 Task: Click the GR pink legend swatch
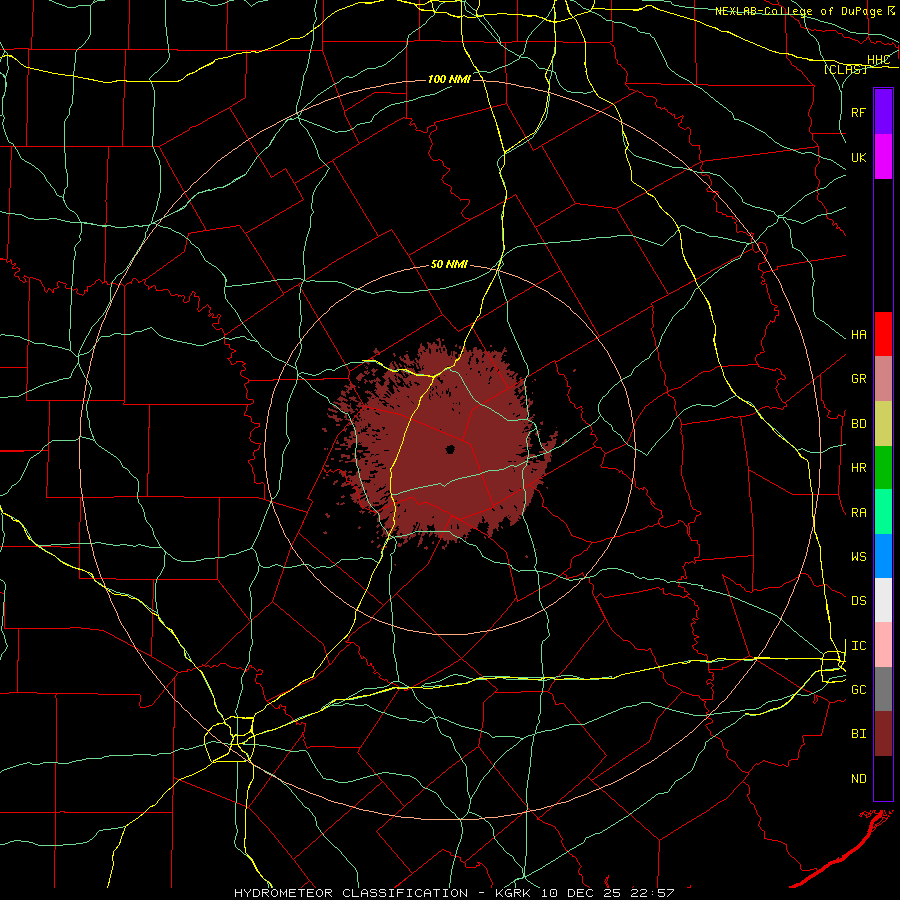click(883, 379)
